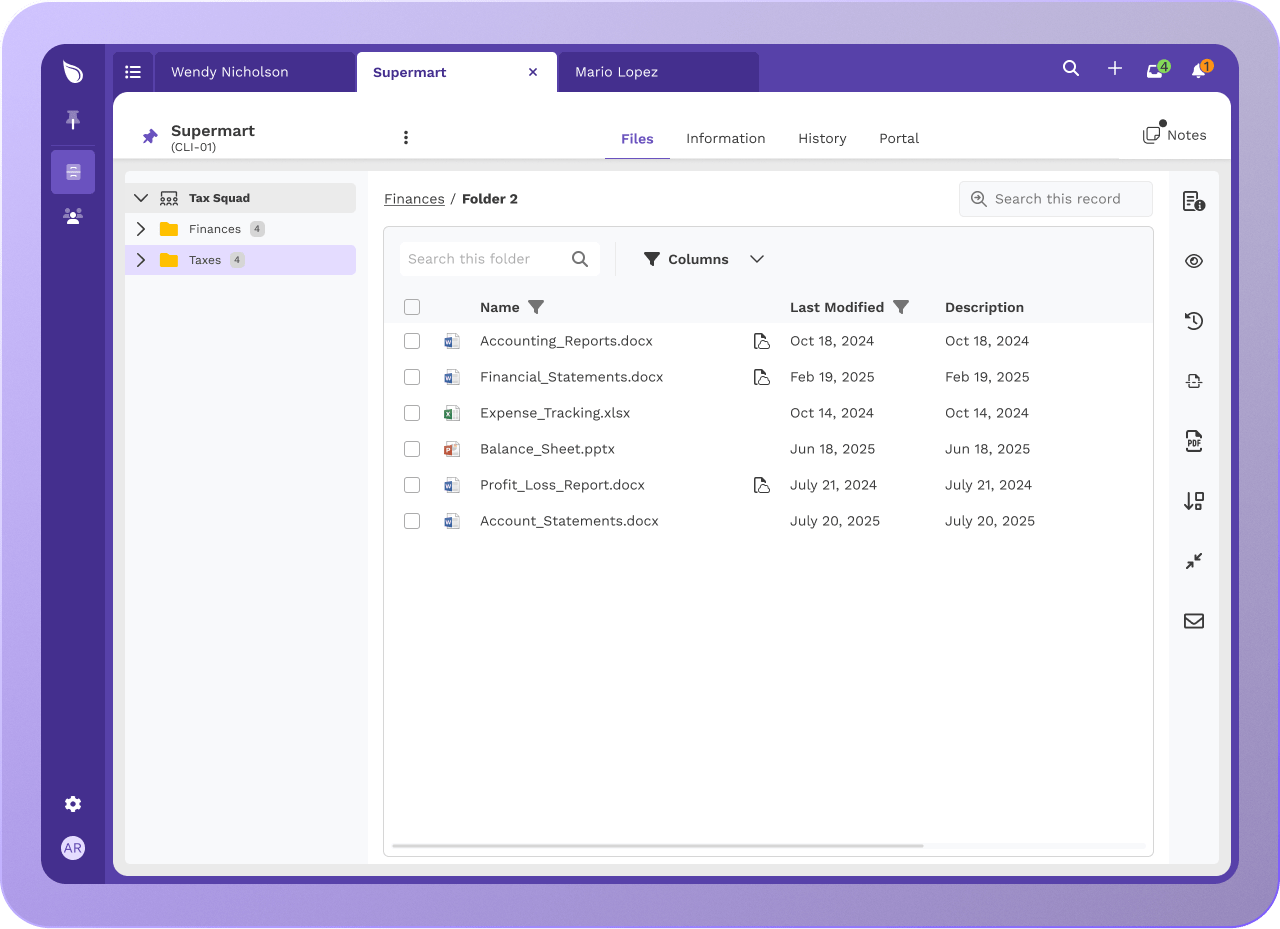Check the Financial_Statements.docx checkbox
The image size is (1280, 929).
pos(412,377)
